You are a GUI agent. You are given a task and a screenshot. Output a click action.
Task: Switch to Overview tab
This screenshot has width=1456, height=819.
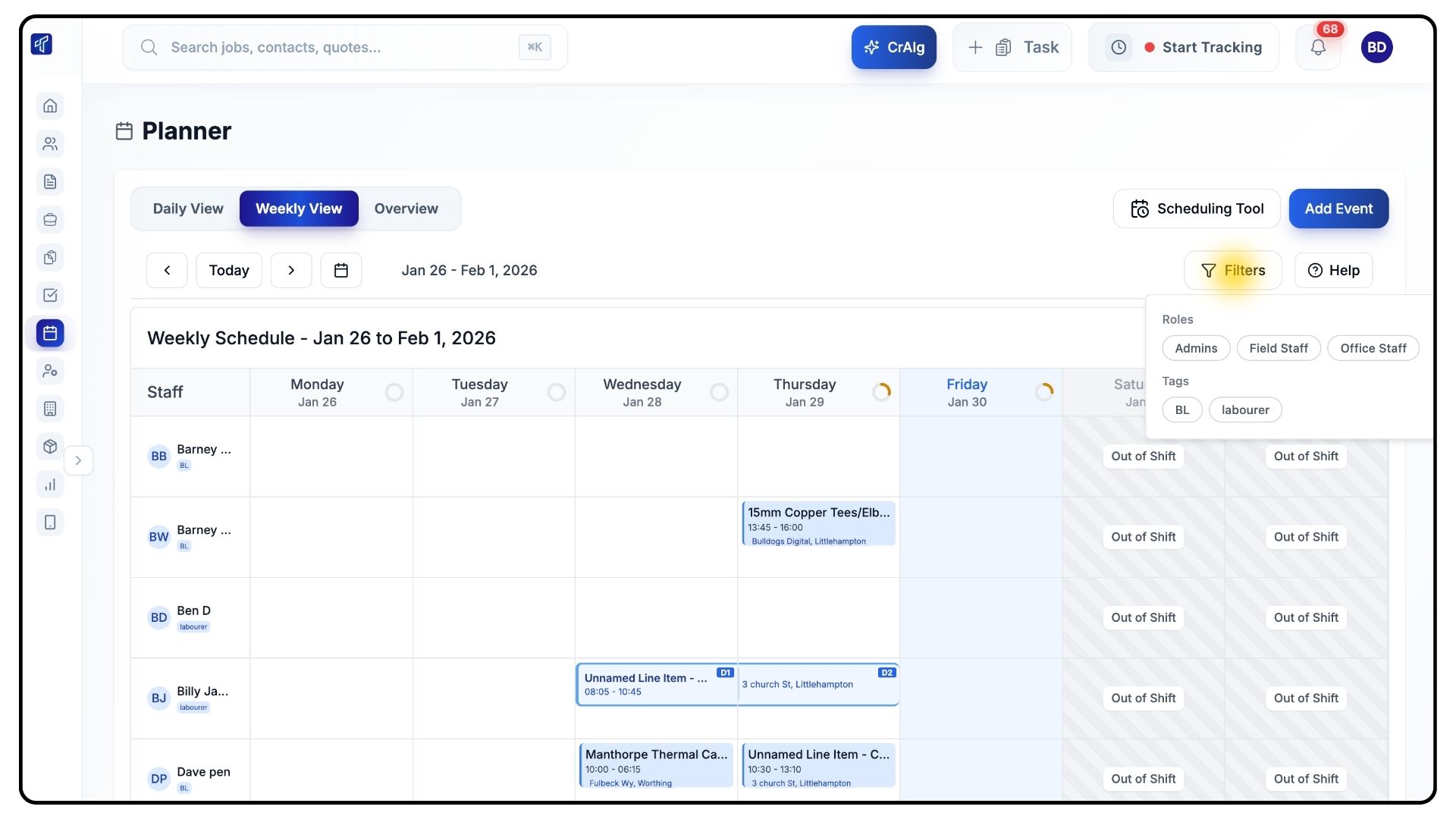tap(406, 209)
